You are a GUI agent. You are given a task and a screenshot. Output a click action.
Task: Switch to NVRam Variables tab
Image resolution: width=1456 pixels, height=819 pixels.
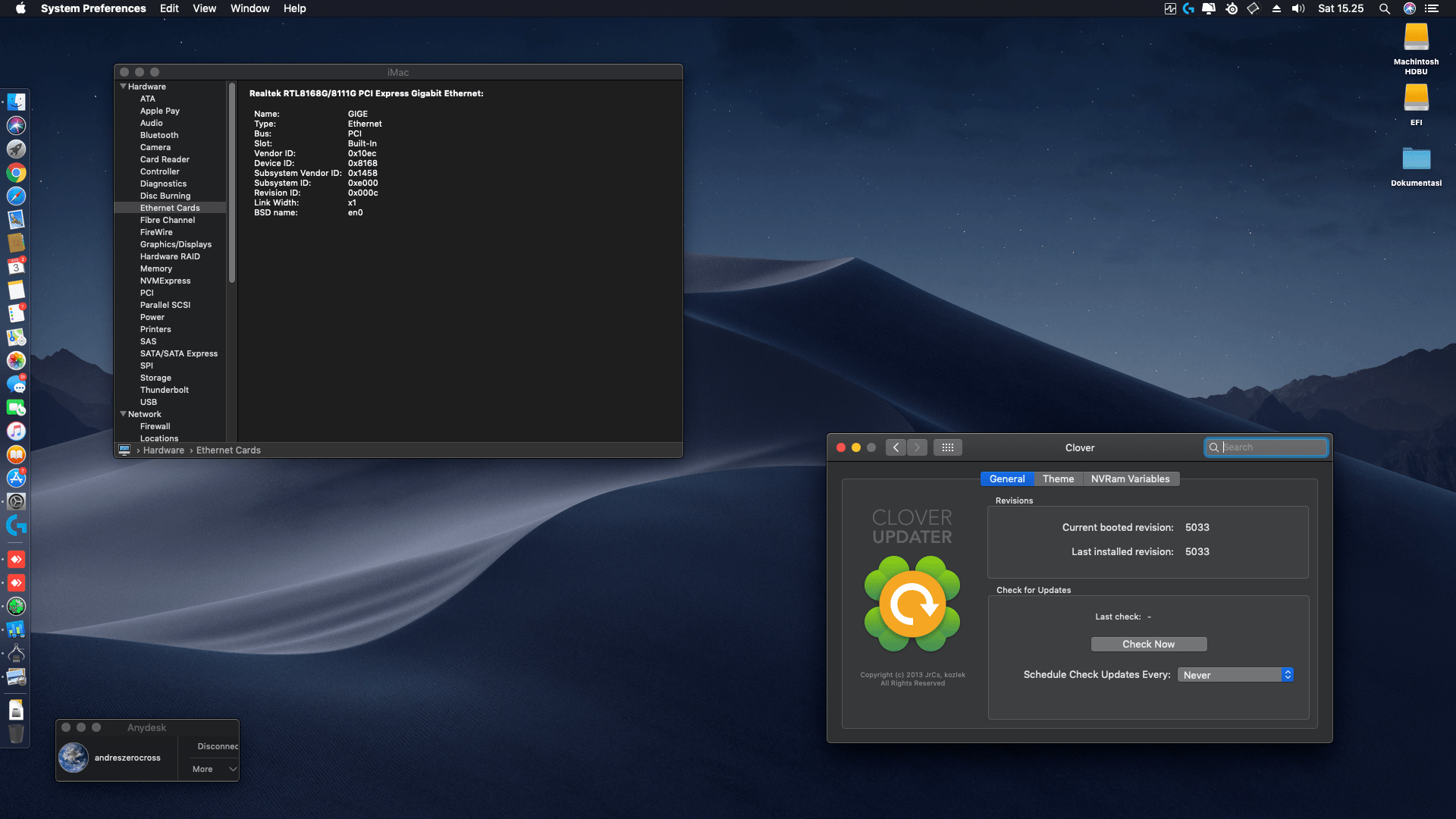(x=1130, y=479)
